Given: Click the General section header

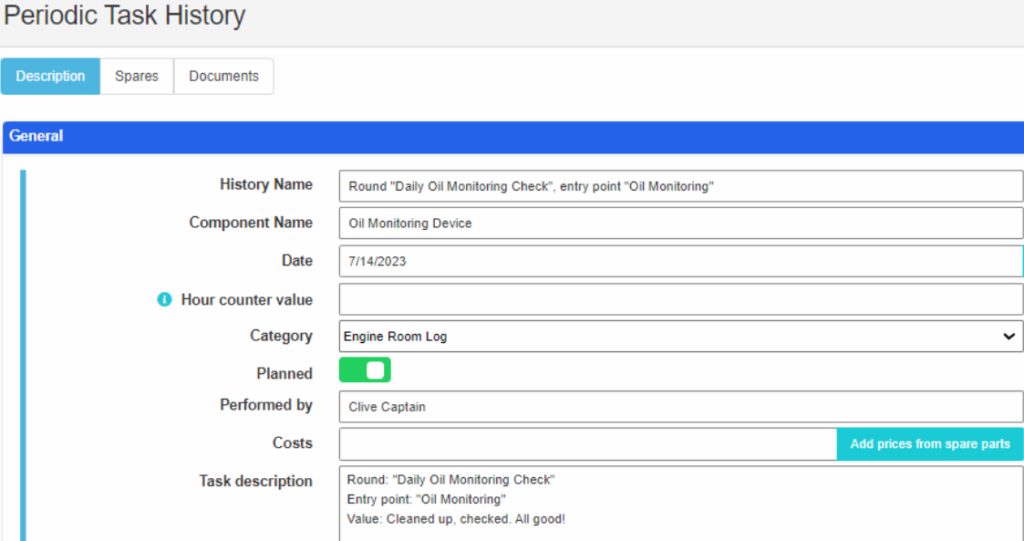Looking at the screenshot, I should 513,137.
